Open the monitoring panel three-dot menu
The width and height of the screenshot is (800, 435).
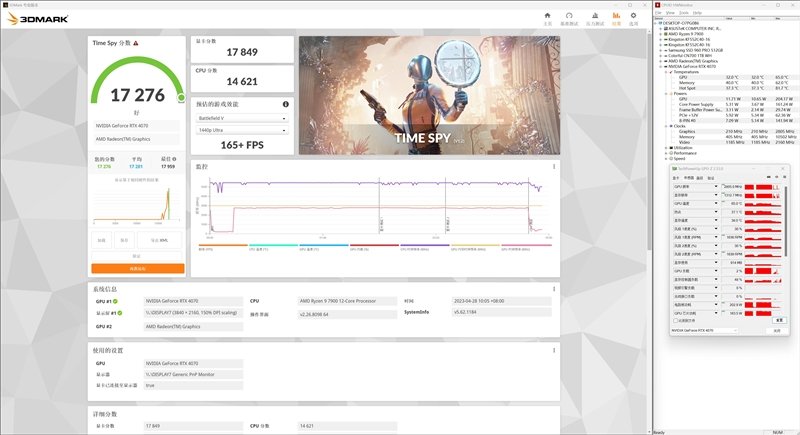(x=554, y=167)
